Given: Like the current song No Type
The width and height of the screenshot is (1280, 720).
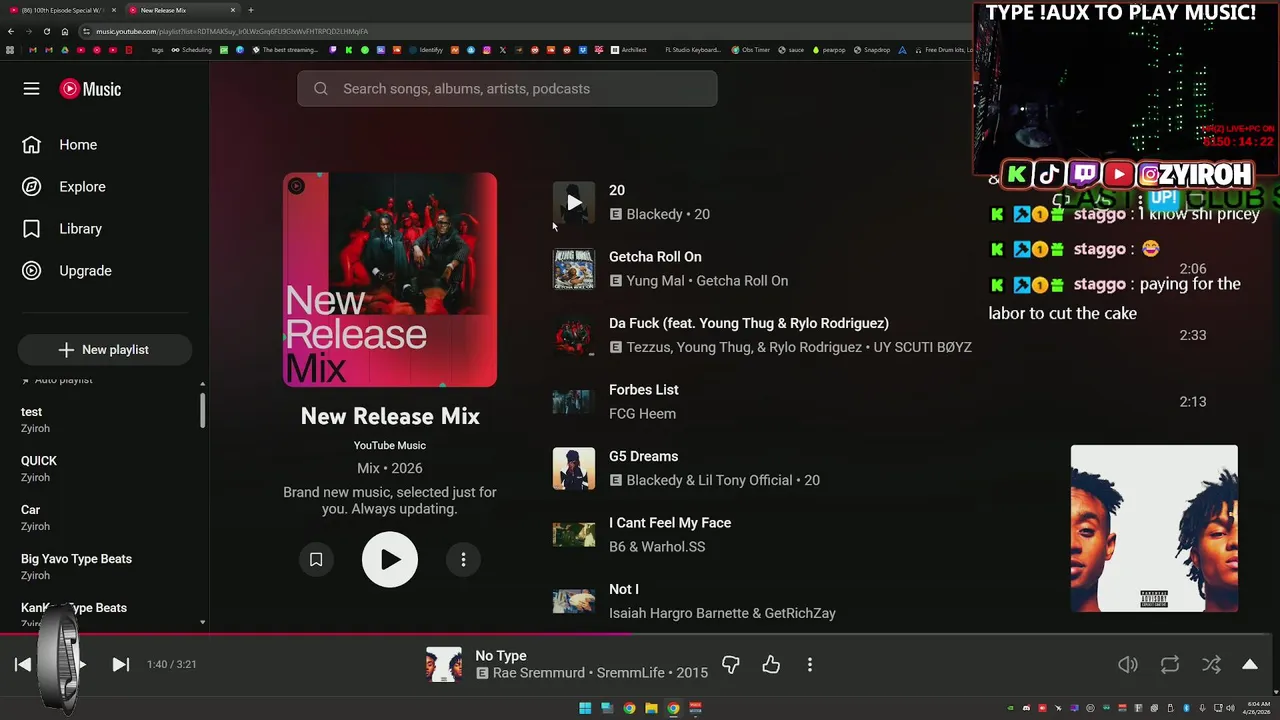Looking at the screenshot, I should (771, 664).
